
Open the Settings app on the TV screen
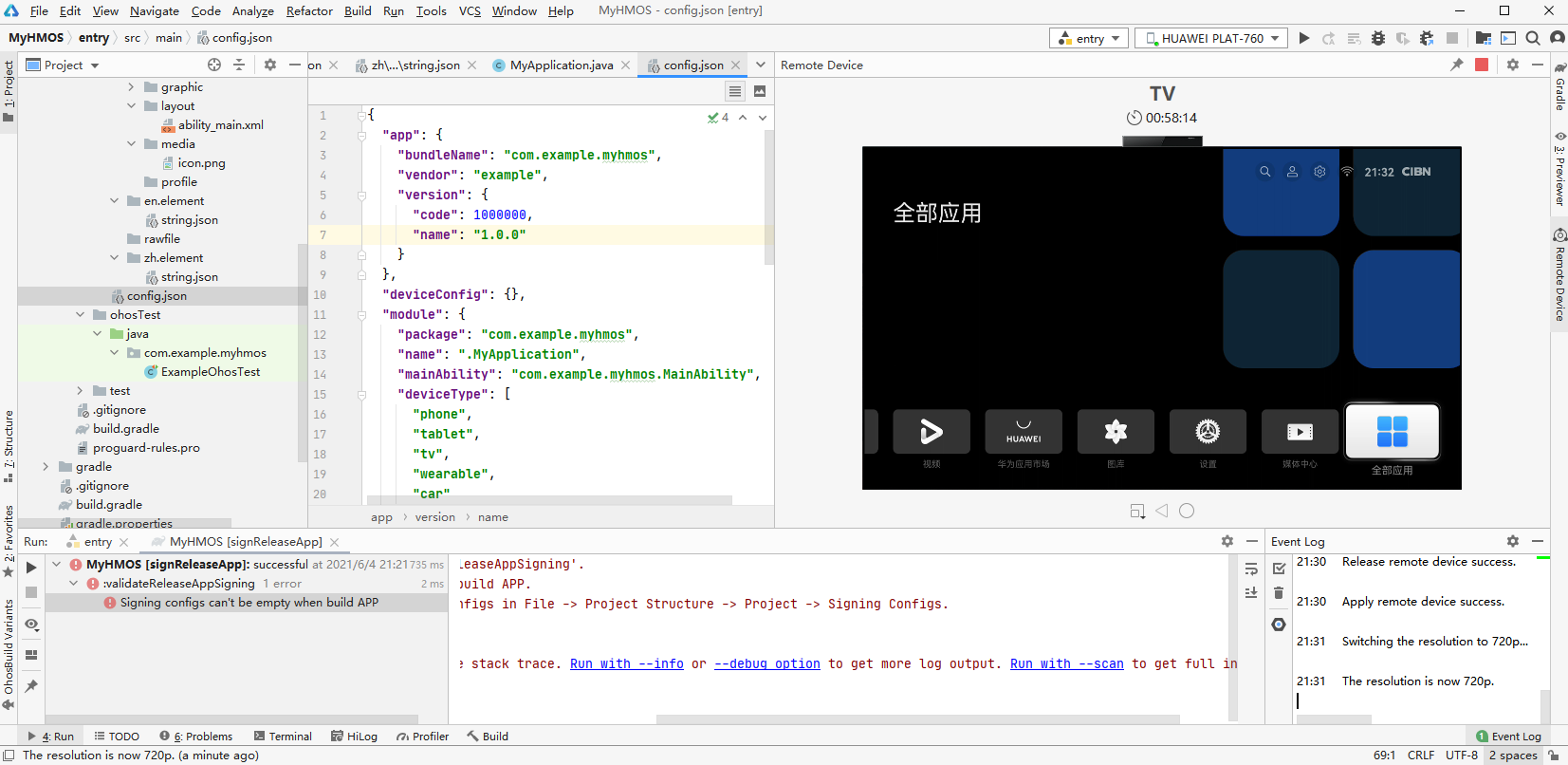pos(1208,433)
